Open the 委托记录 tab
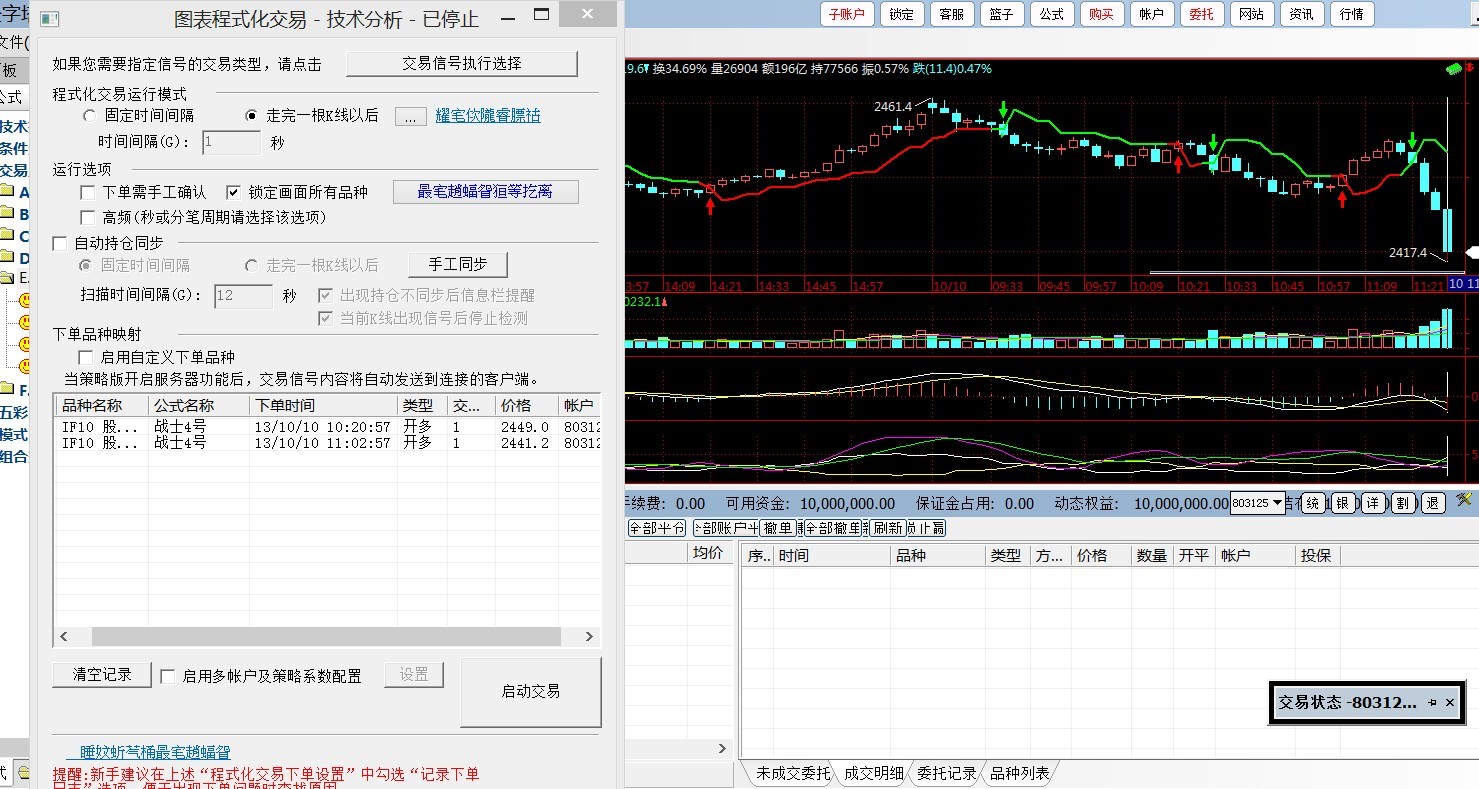 coord(946,773)
